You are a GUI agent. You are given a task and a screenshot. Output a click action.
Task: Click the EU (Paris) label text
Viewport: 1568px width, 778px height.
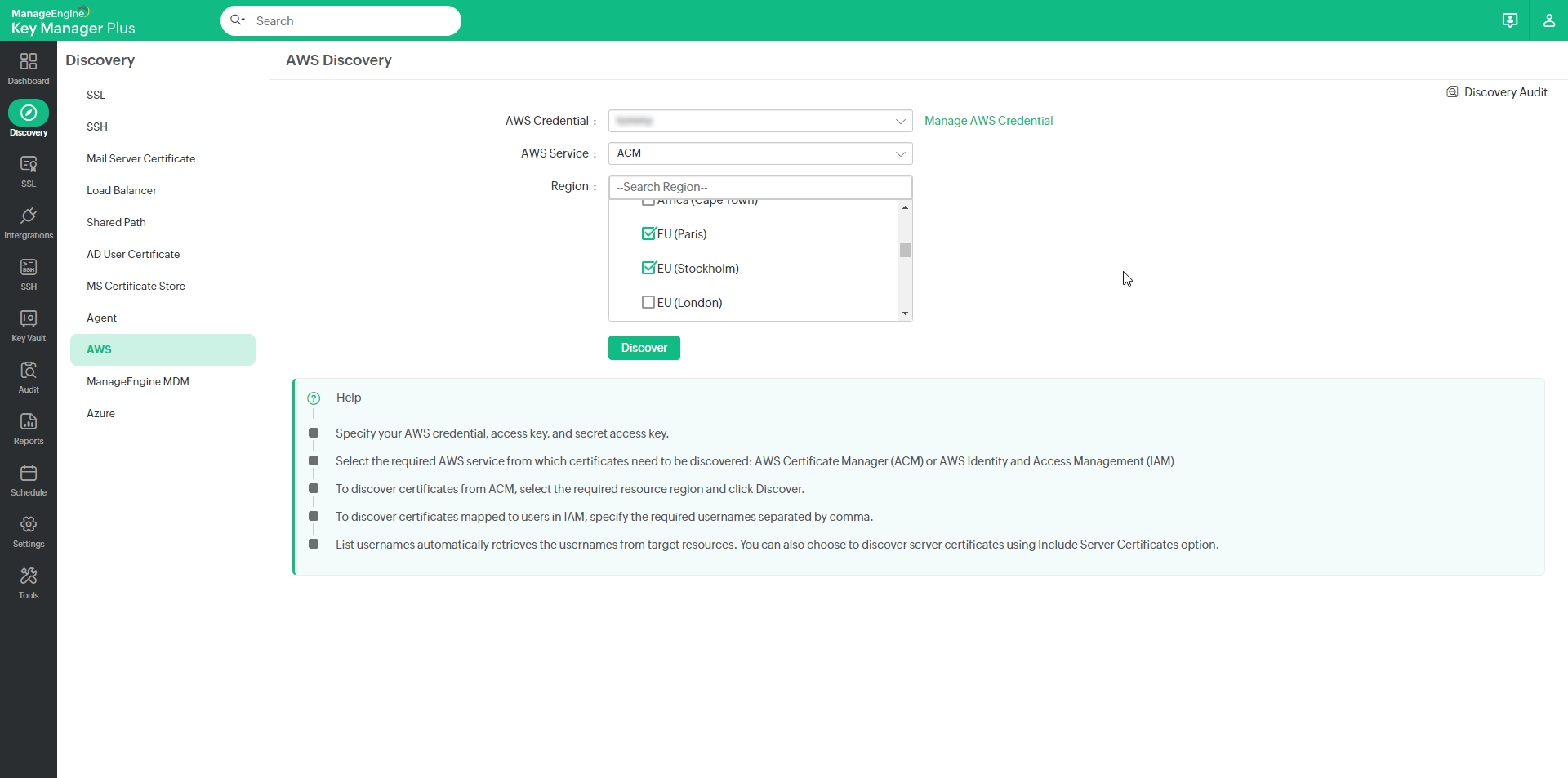(682, 234)
